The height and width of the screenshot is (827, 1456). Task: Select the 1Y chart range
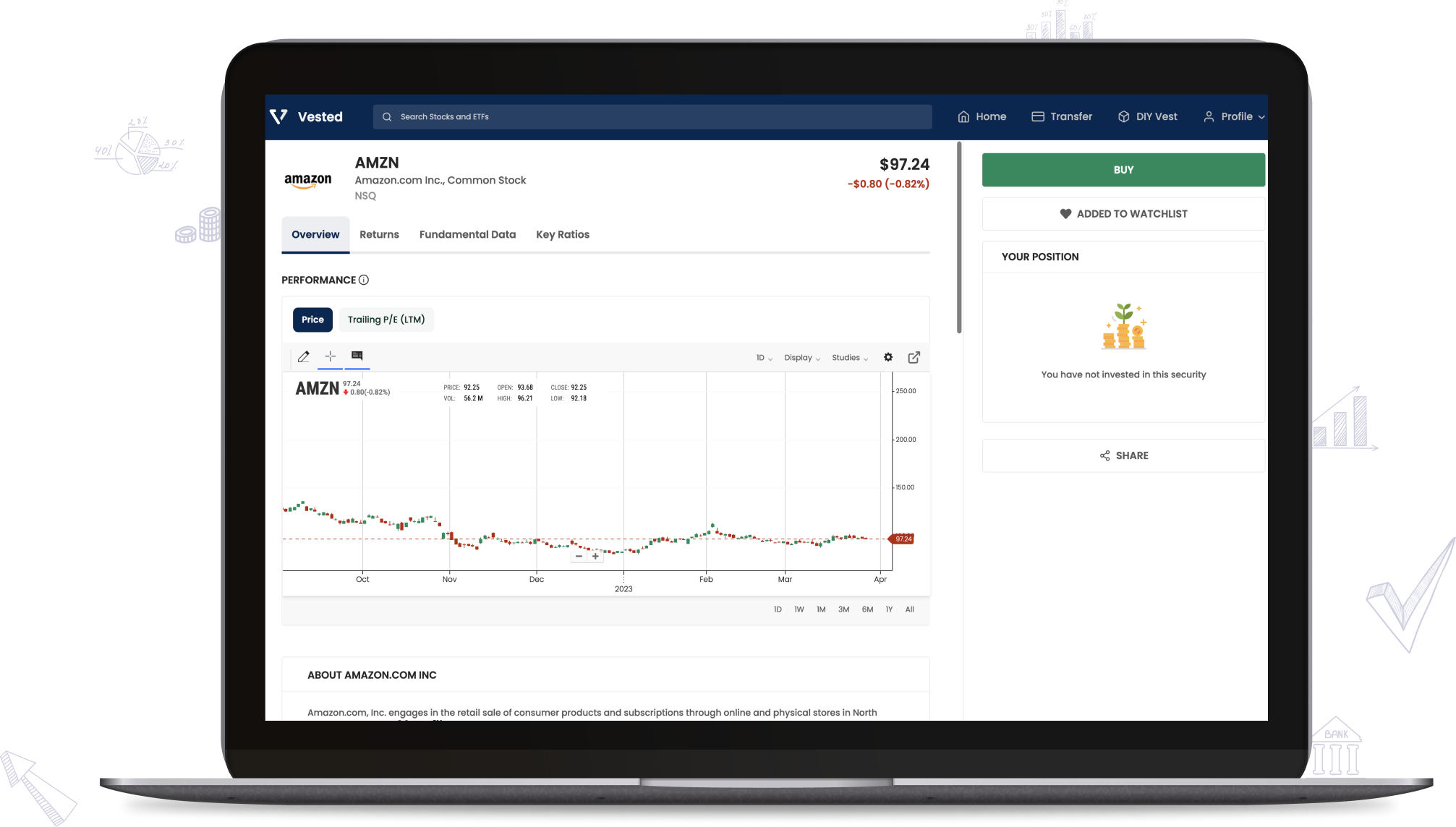click(889, 609)
